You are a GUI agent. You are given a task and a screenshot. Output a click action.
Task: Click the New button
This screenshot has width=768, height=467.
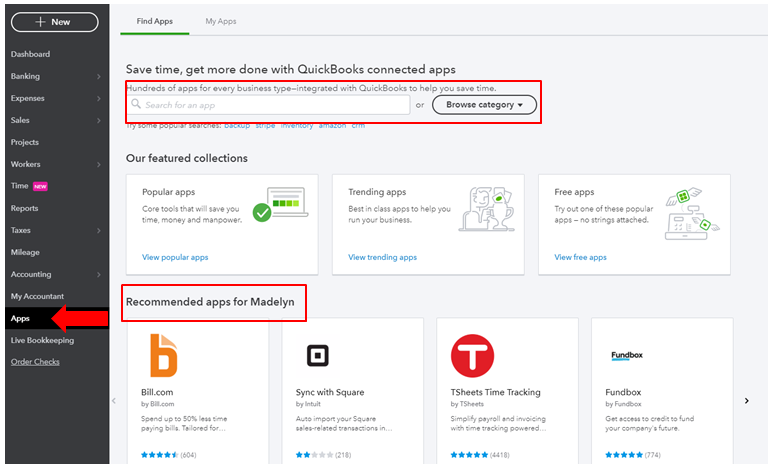54,22
